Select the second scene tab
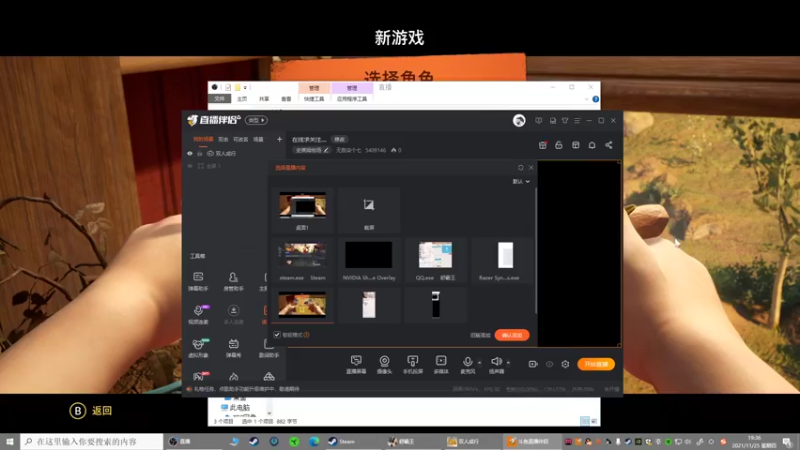Viewport: 800px width, 450px height. (x=223, y=139)
